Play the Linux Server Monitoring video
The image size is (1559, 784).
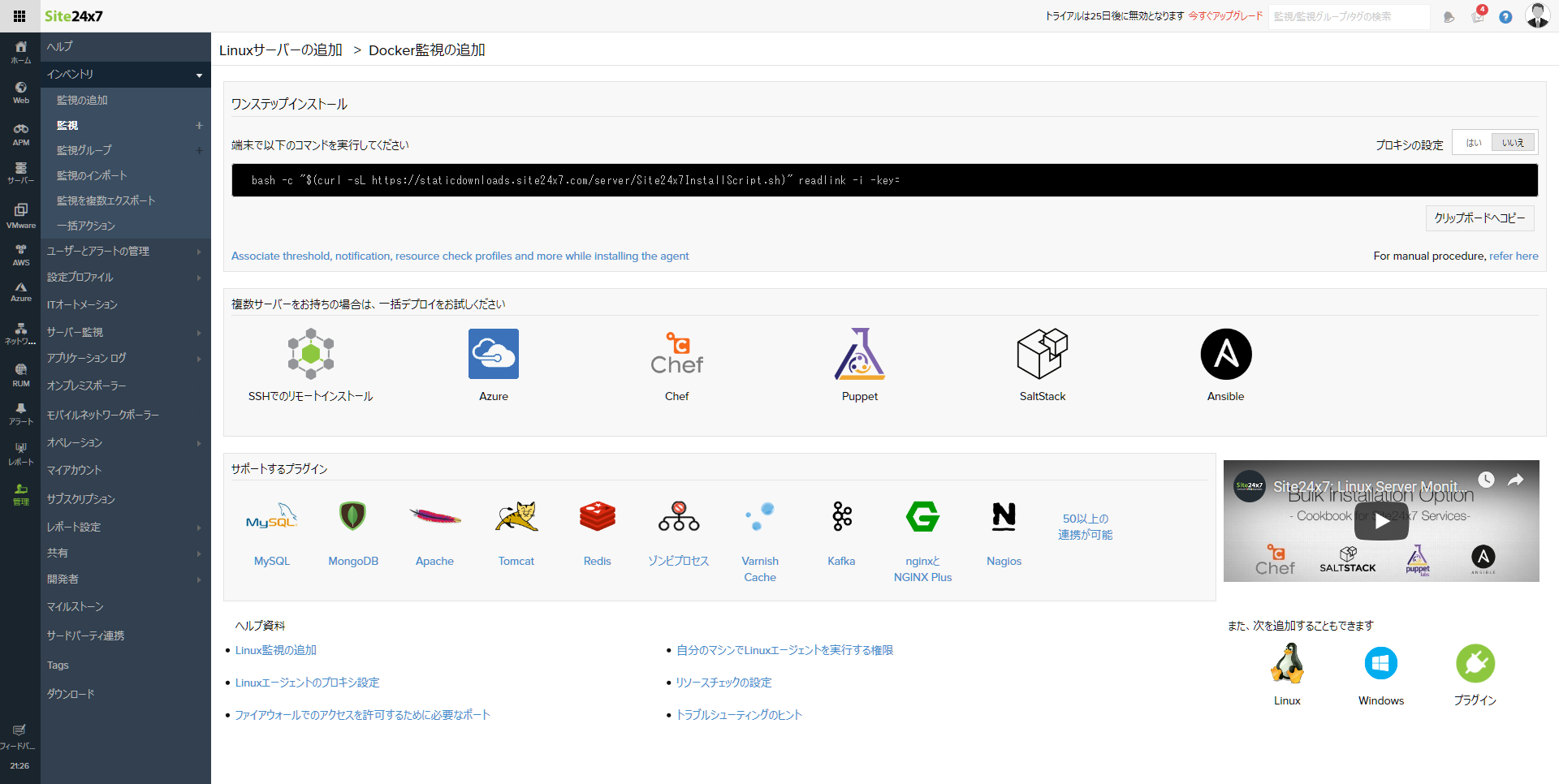coord(1380,520)
